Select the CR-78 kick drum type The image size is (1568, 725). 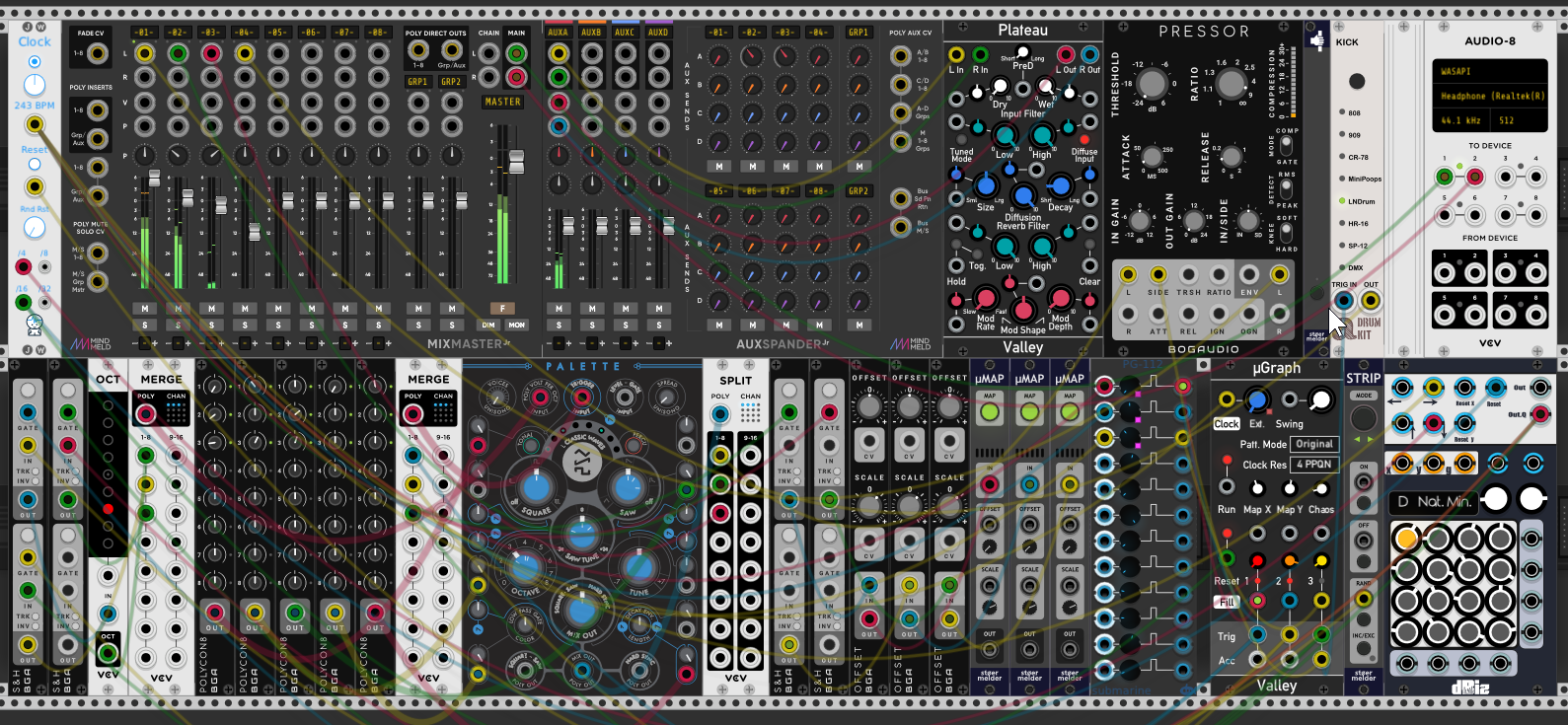(1343, 157)
